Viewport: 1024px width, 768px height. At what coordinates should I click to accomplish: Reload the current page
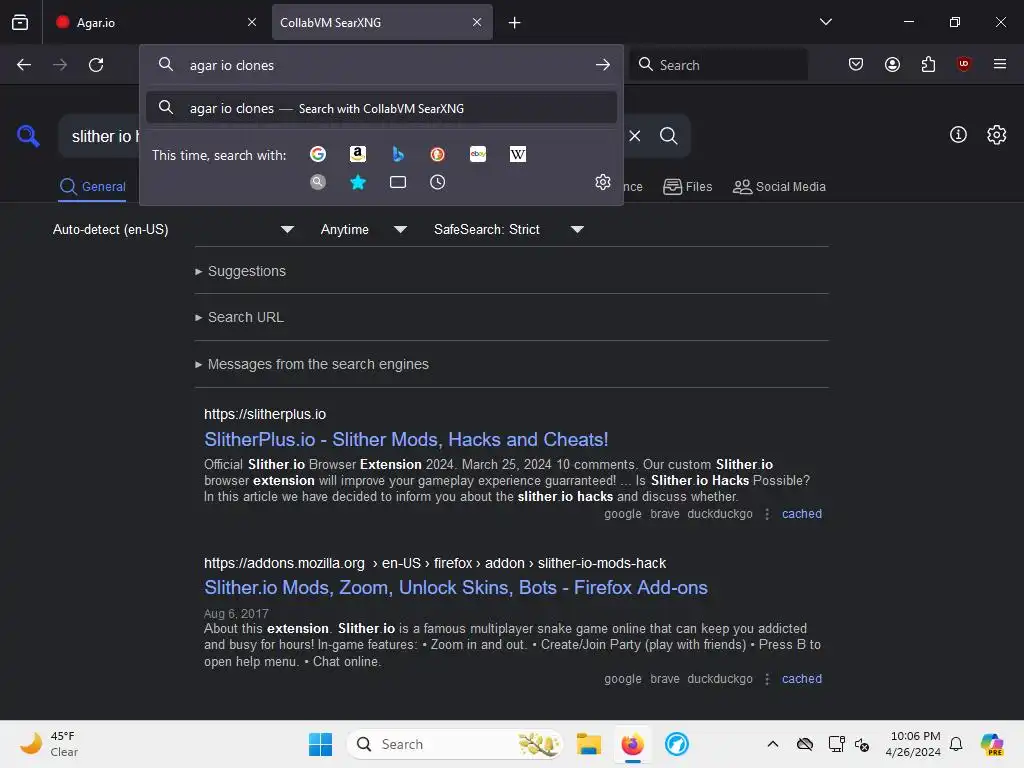pos(96,65)
